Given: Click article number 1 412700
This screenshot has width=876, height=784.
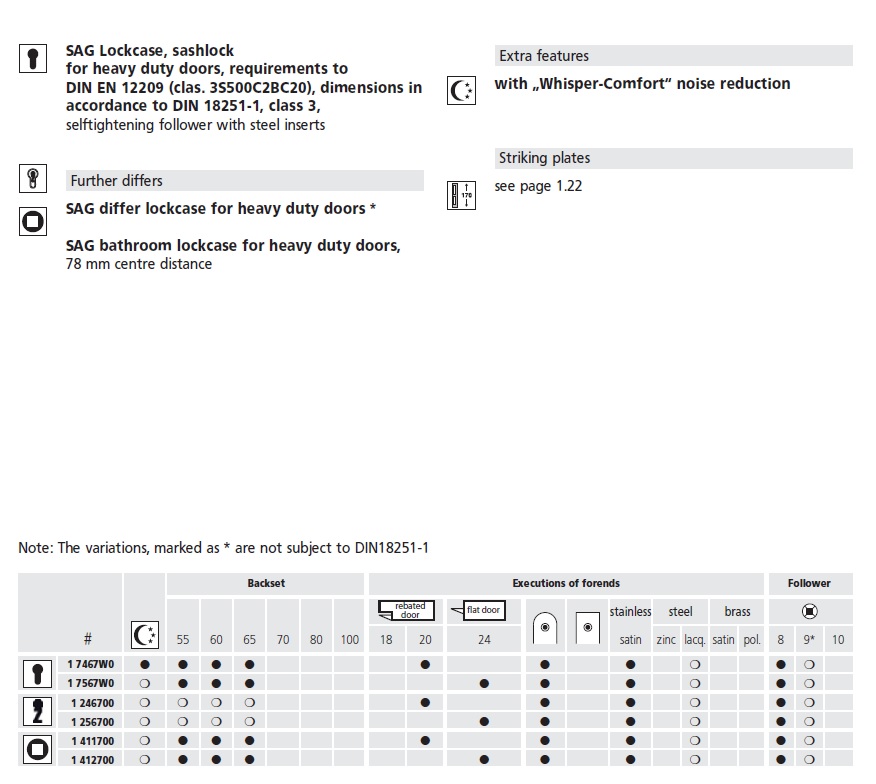Looking at the screenshot, I should point(92,760).
